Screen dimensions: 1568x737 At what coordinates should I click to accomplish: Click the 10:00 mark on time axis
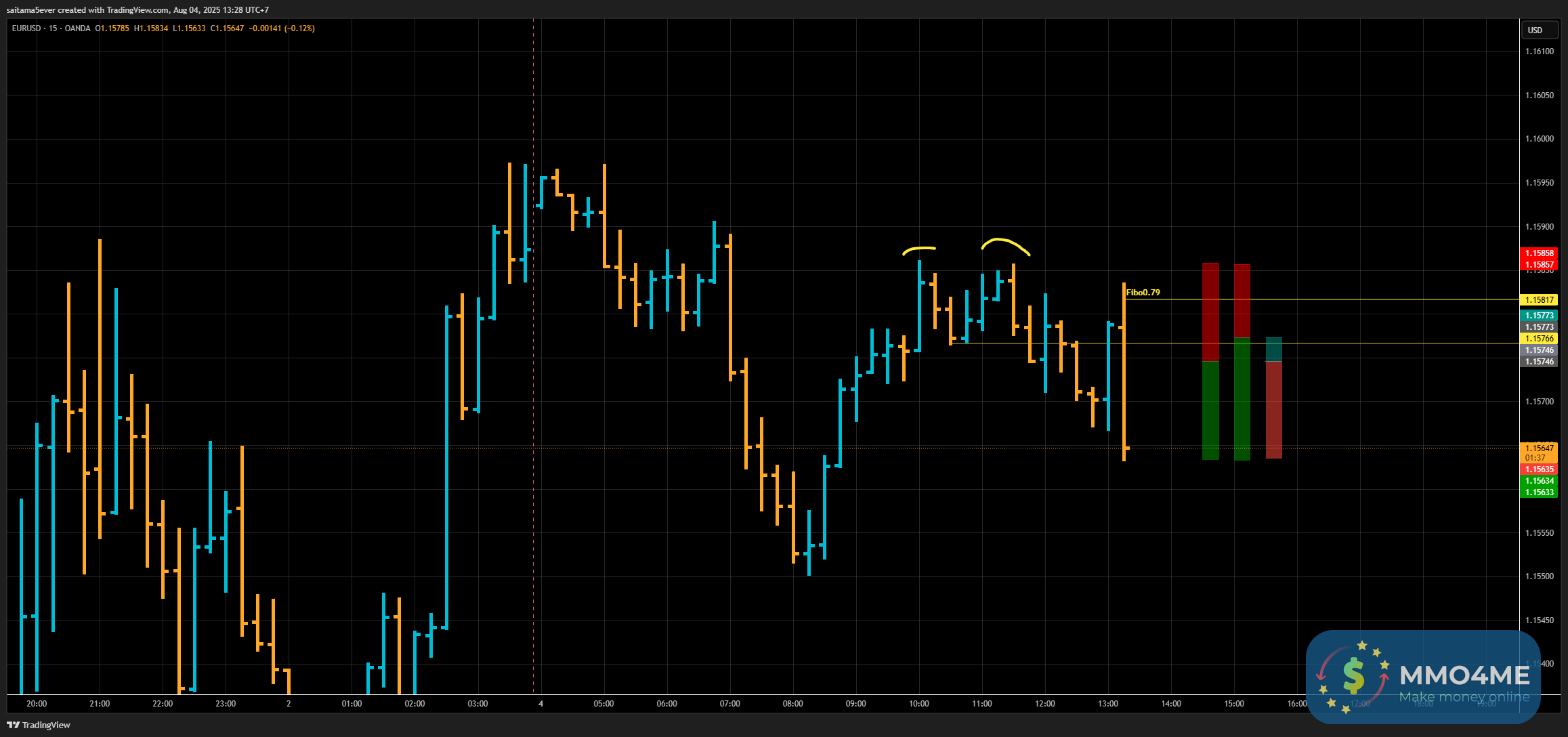pyautogui.click(x=918, y=704)
